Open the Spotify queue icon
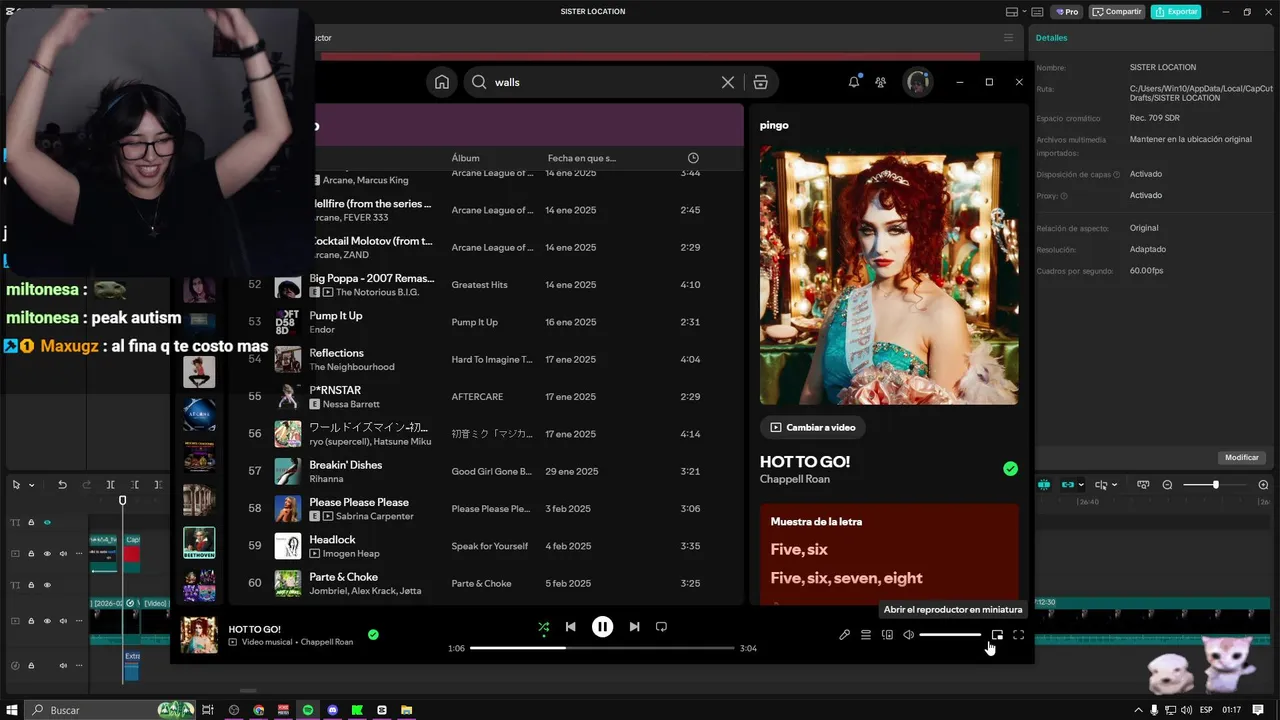Screen dimensions: 1280x720 coord(866,635)
